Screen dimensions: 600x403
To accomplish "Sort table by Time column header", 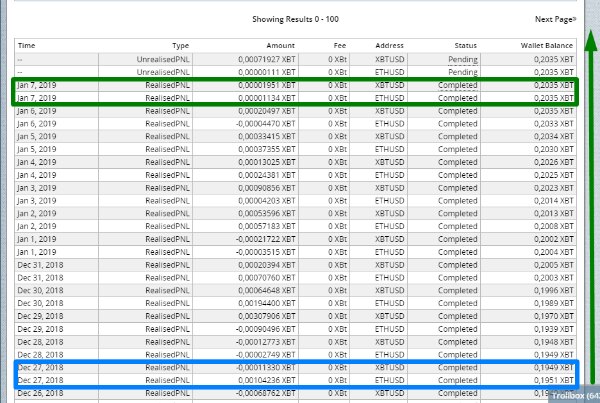I will click(x=27, y=45).
